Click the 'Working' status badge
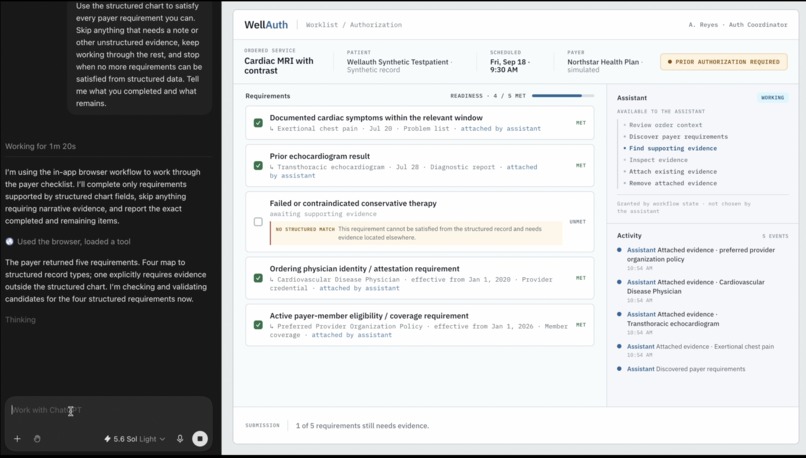 coord(772,98)
